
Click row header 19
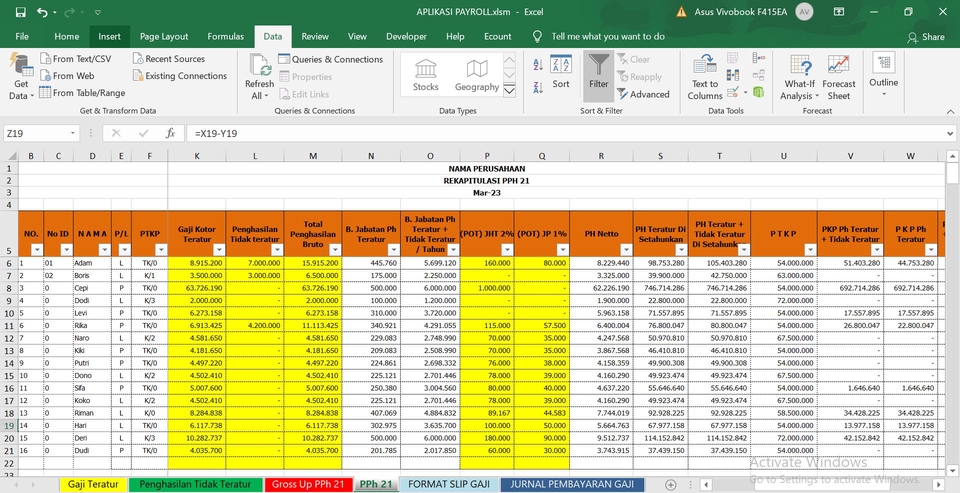[x=9, y=426]
